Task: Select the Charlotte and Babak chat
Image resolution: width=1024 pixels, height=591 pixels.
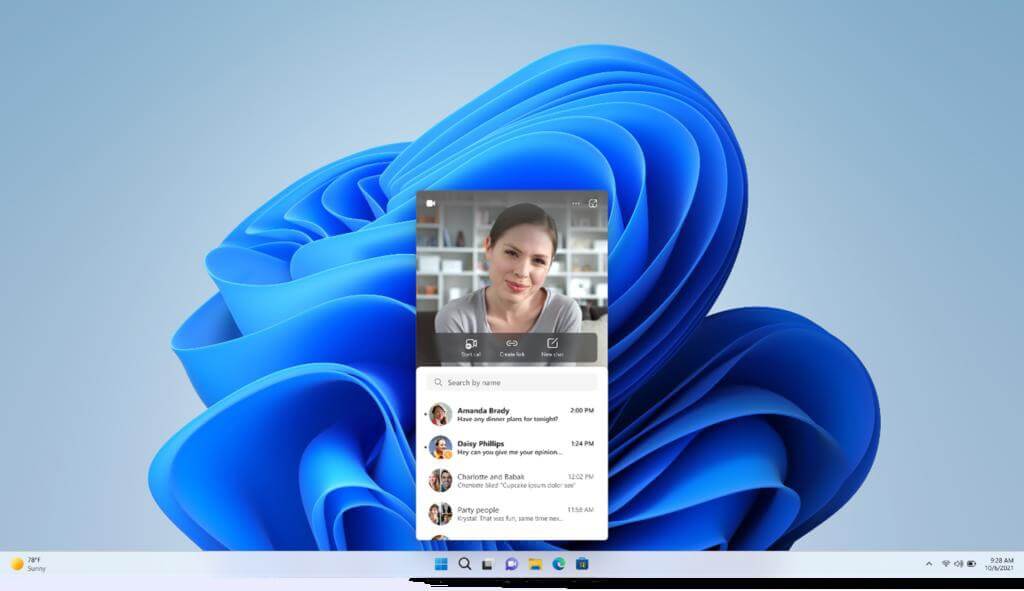Action: pos(512,481)
